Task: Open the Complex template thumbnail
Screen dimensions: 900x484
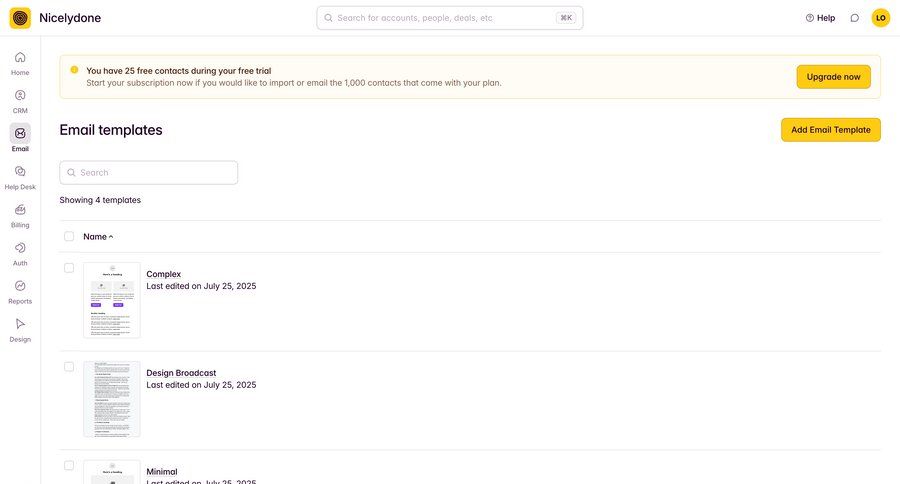Action: tap(112, 300)
